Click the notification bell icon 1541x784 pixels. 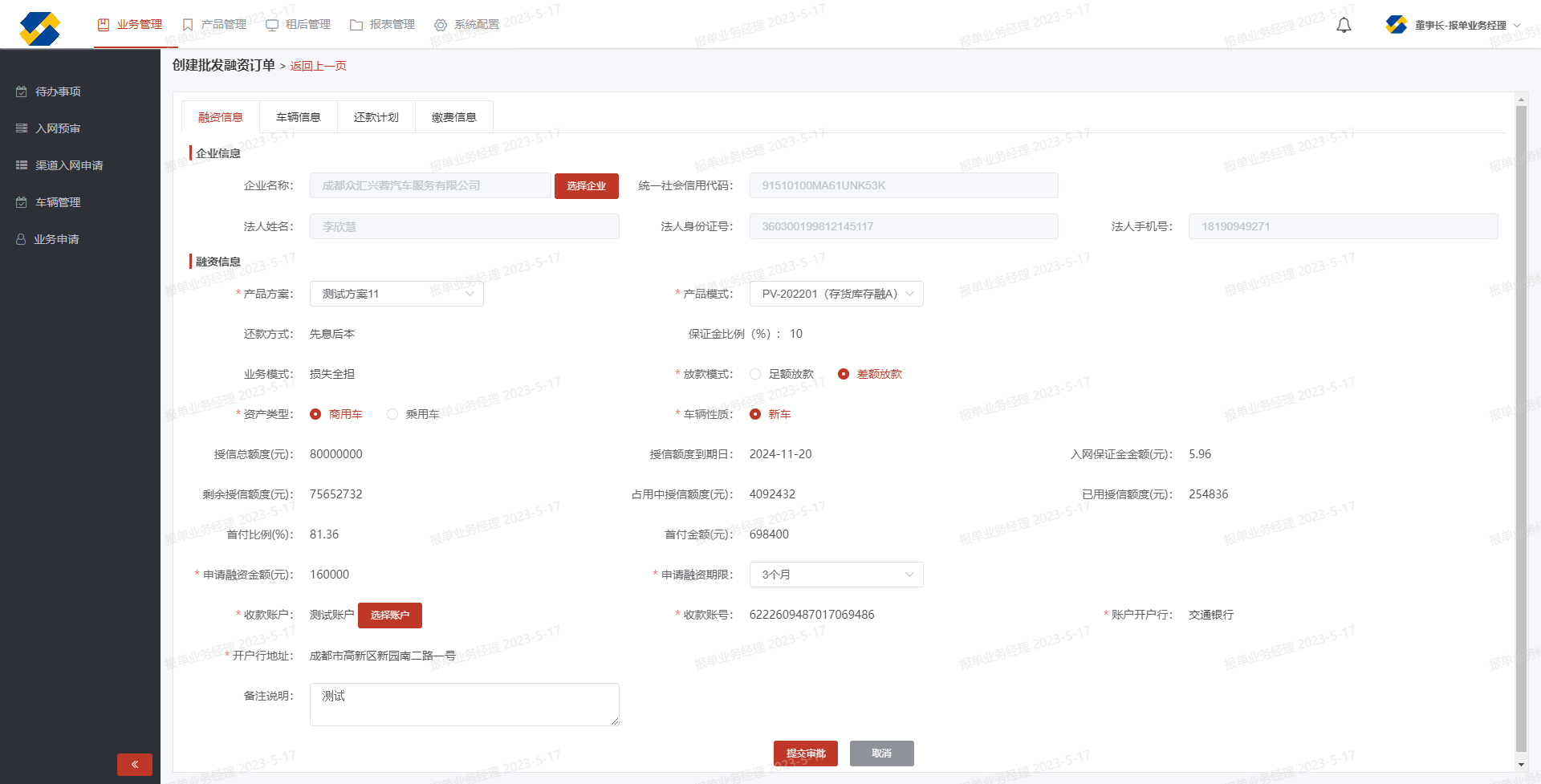coord(1344,25)
